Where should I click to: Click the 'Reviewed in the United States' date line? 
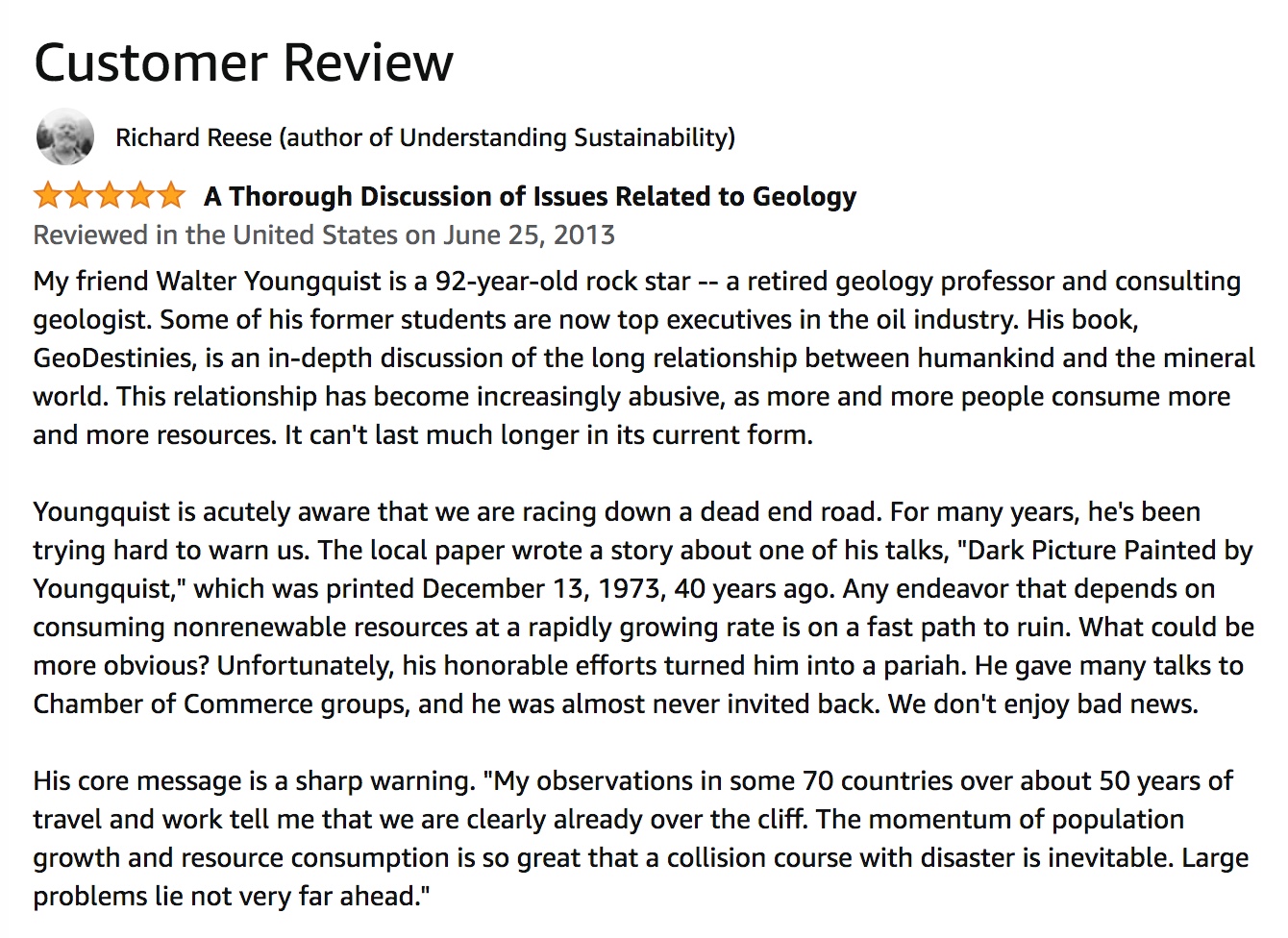pos(324,234)
